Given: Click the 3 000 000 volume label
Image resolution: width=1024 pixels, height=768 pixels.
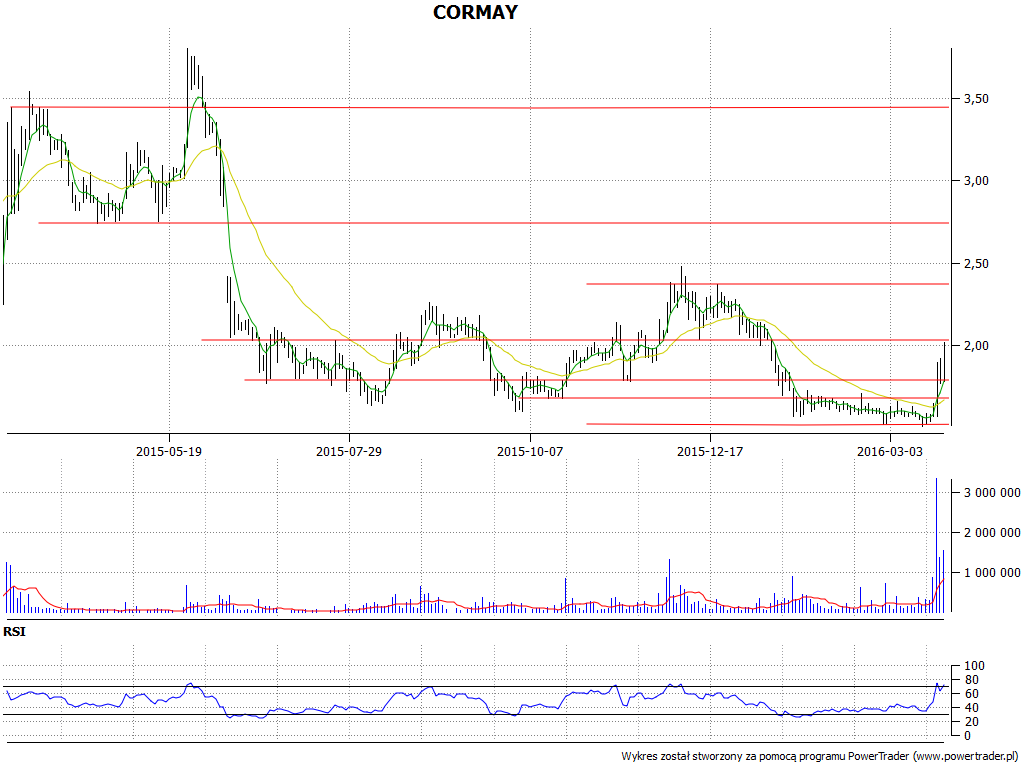Looking at the screenshot, I should click(992, 492).
